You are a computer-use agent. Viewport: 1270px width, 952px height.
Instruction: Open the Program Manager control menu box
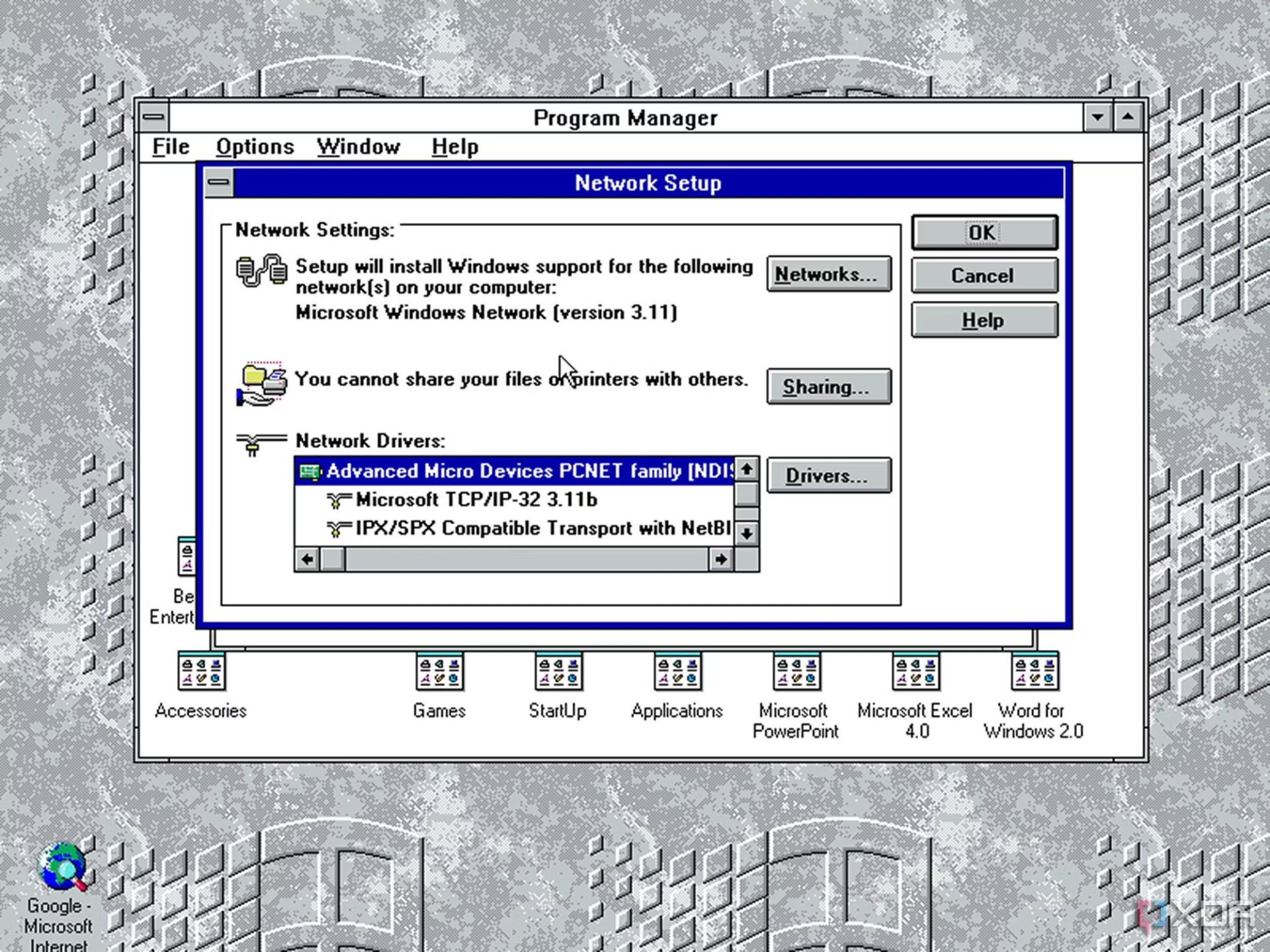click(154, 118)
